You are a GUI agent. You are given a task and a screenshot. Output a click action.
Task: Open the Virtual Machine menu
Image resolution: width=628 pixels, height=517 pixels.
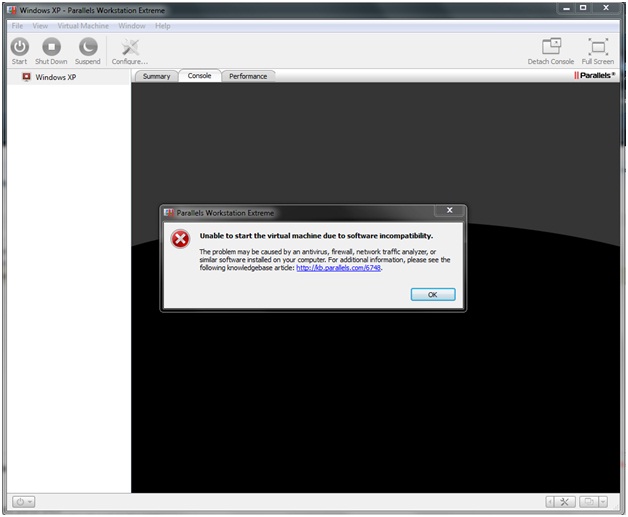click(x=83, y=26)
